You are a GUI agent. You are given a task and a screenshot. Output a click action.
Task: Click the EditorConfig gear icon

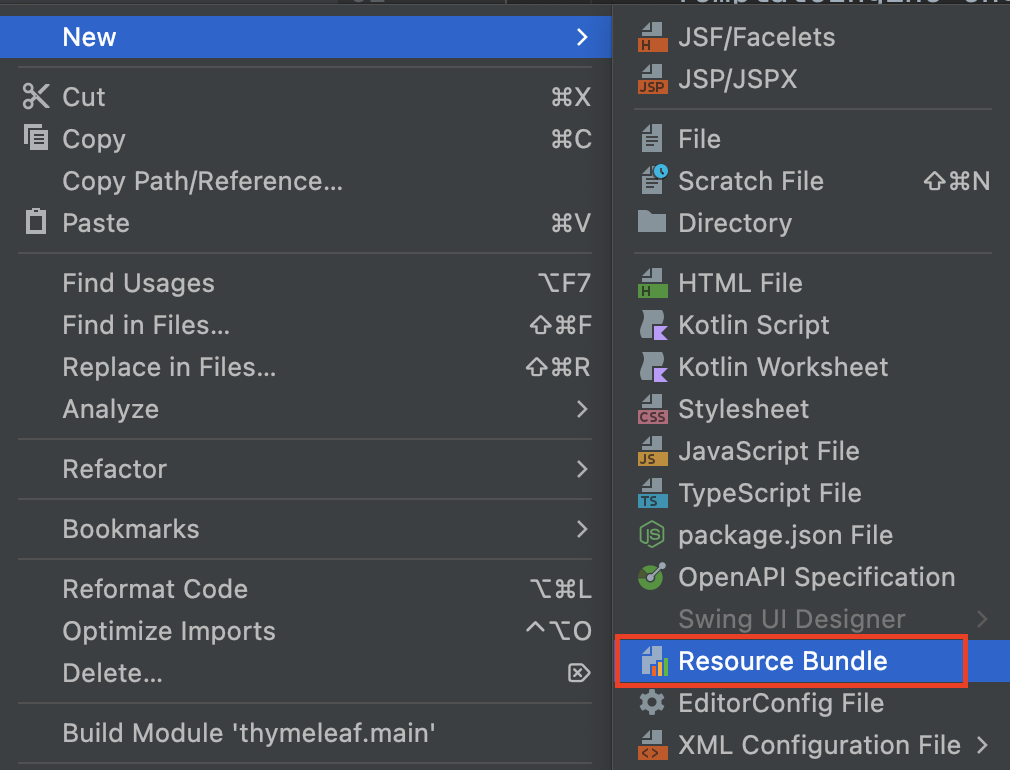pos(653,703)
